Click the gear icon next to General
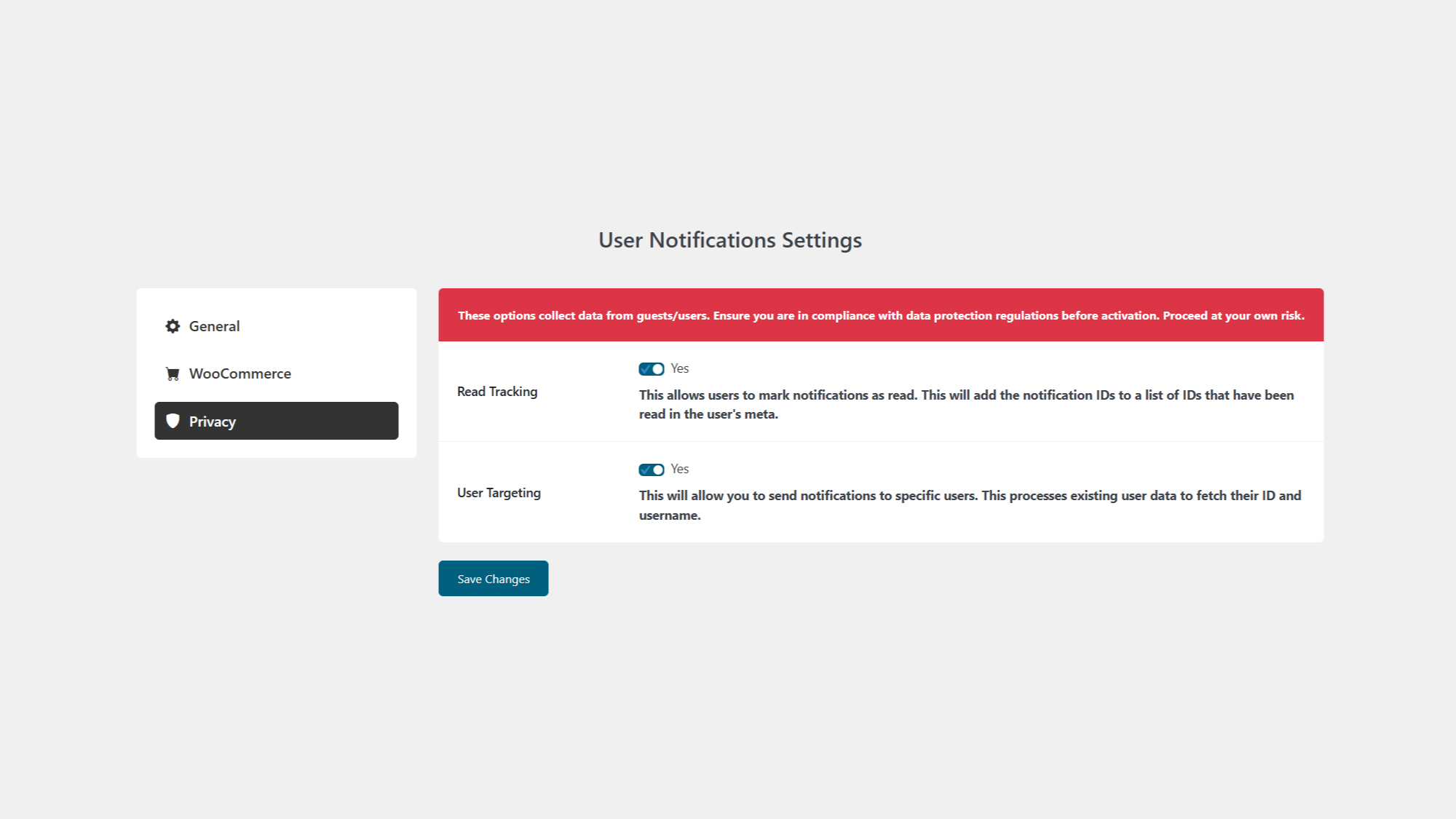This screenshot has width=1456, height=819. point(172,326)
